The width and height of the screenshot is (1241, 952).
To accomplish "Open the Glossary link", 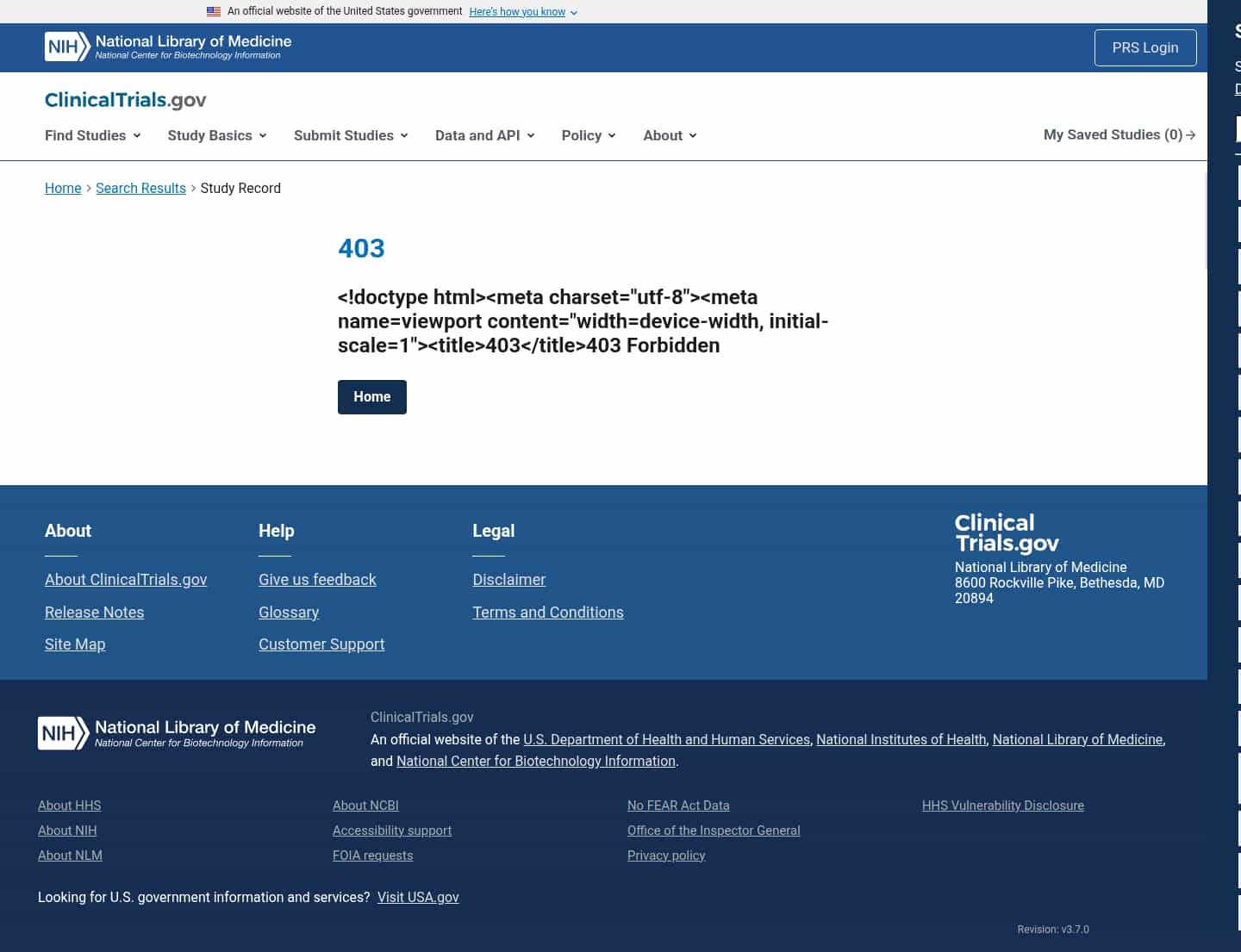I will [289, 613].
